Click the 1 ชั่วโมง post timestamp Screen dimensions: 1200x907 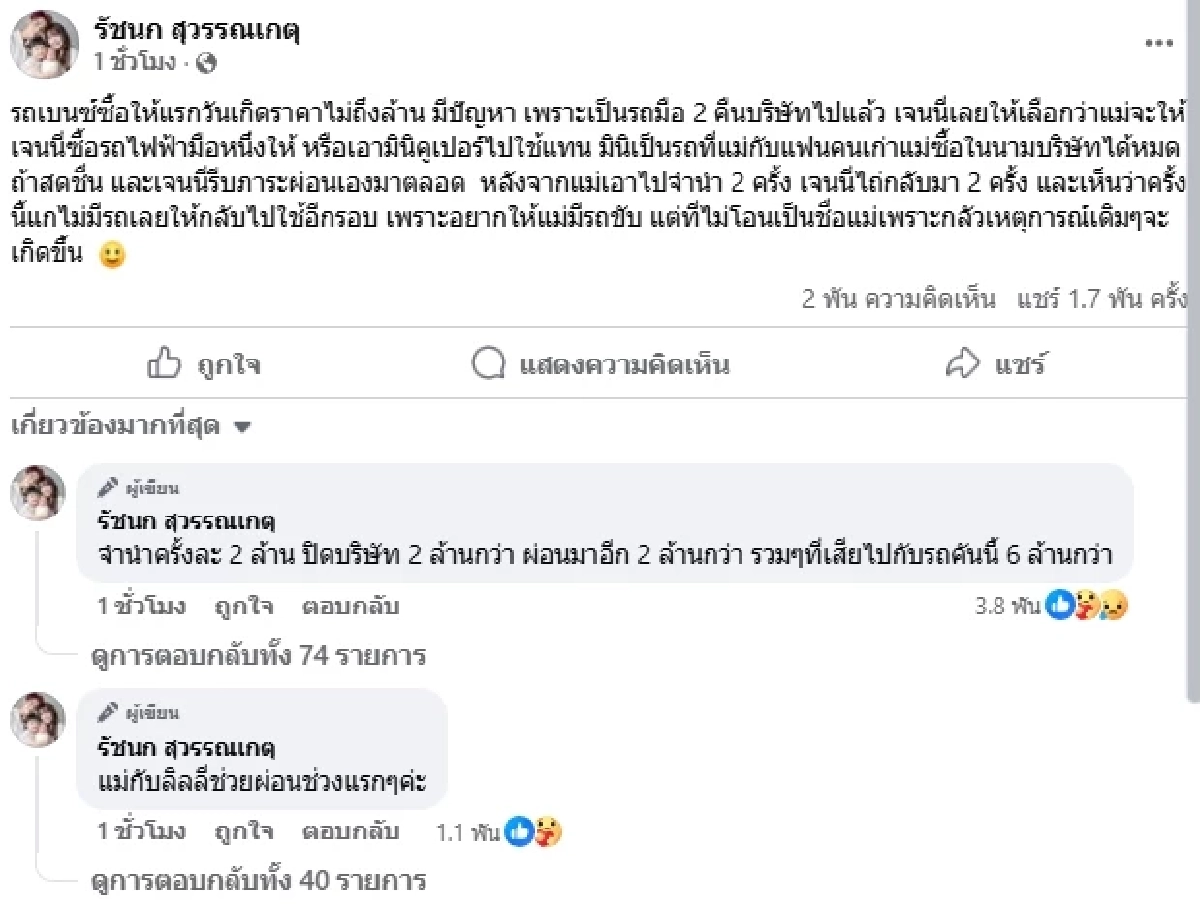134,64
